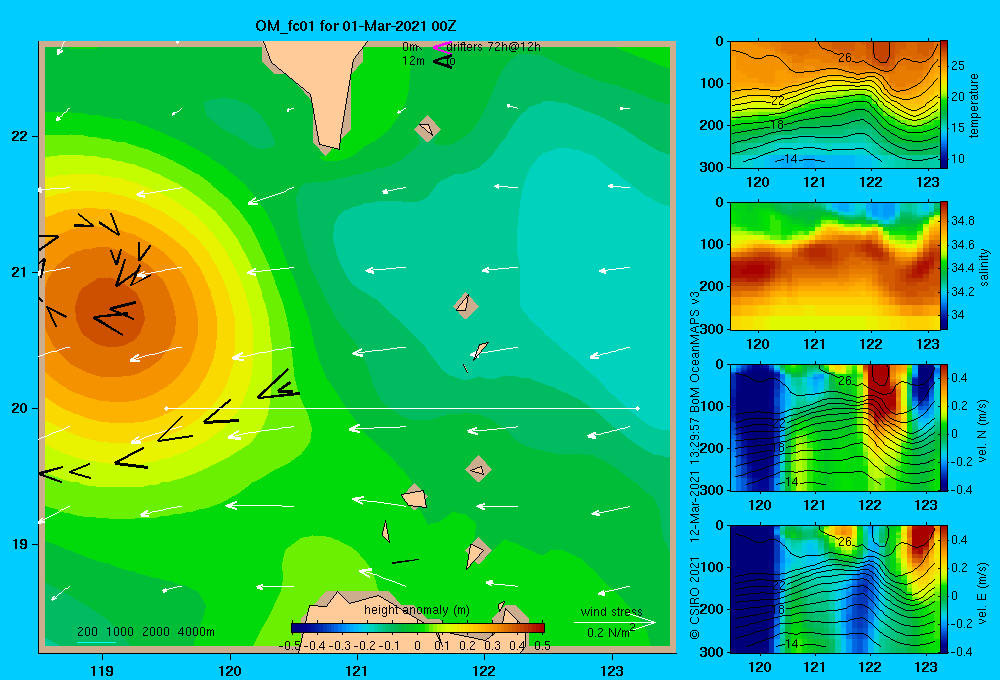The image size is (1000, 680).
Task: Click the longitude 119 label under the main map
Action: 102,670
